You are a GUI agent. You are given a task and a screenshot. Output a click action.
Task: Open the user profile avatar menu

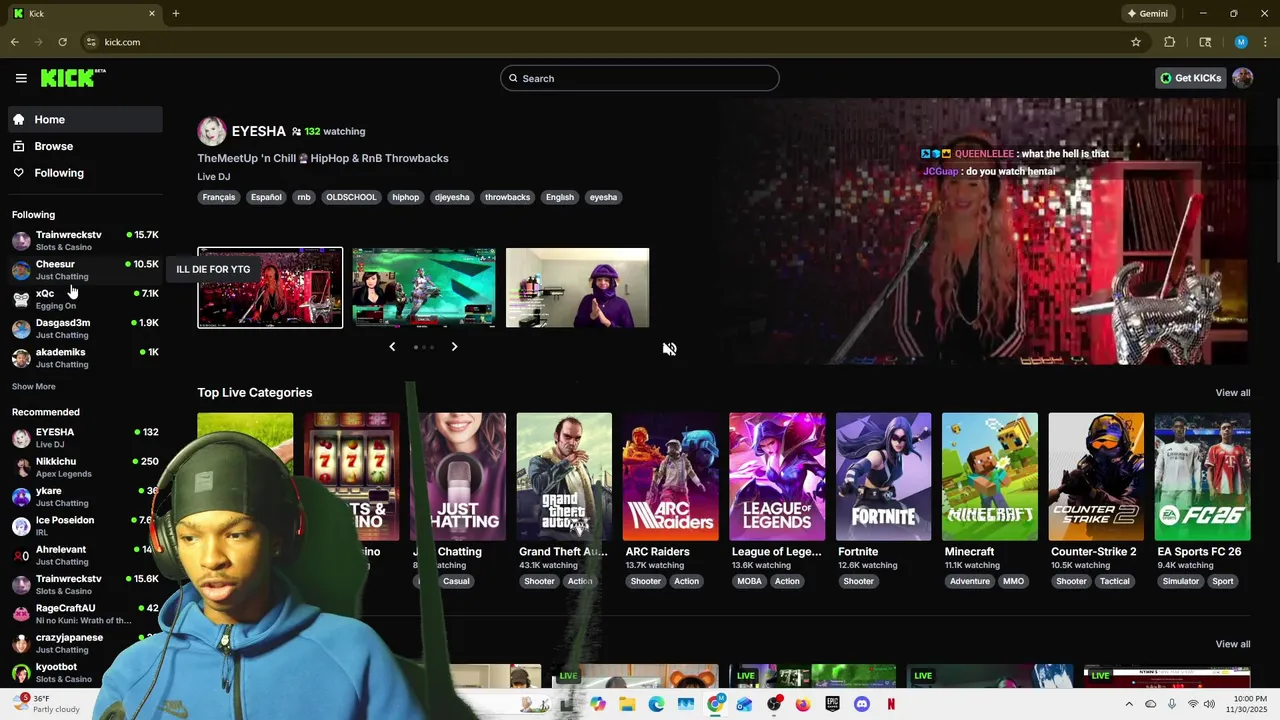[1243, 78]
